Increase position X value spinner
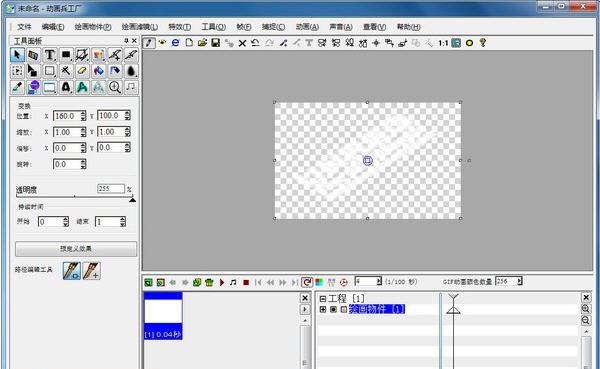 pyautogui.click(x=83, y=113)
